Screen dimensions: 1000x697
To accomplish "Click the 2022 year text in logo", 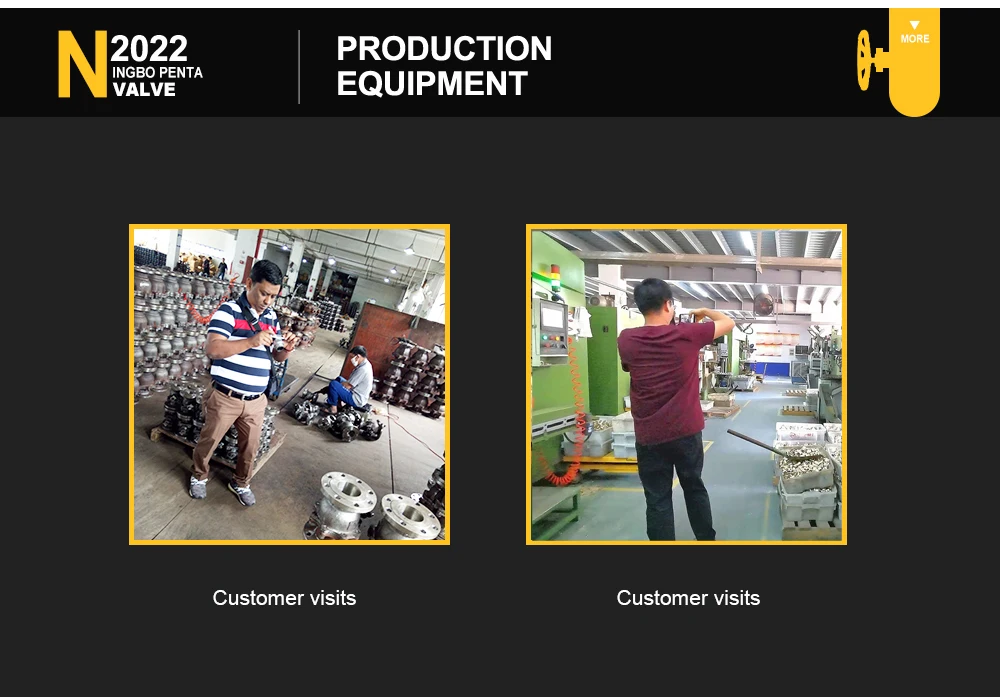I will (x=149, y=48).
